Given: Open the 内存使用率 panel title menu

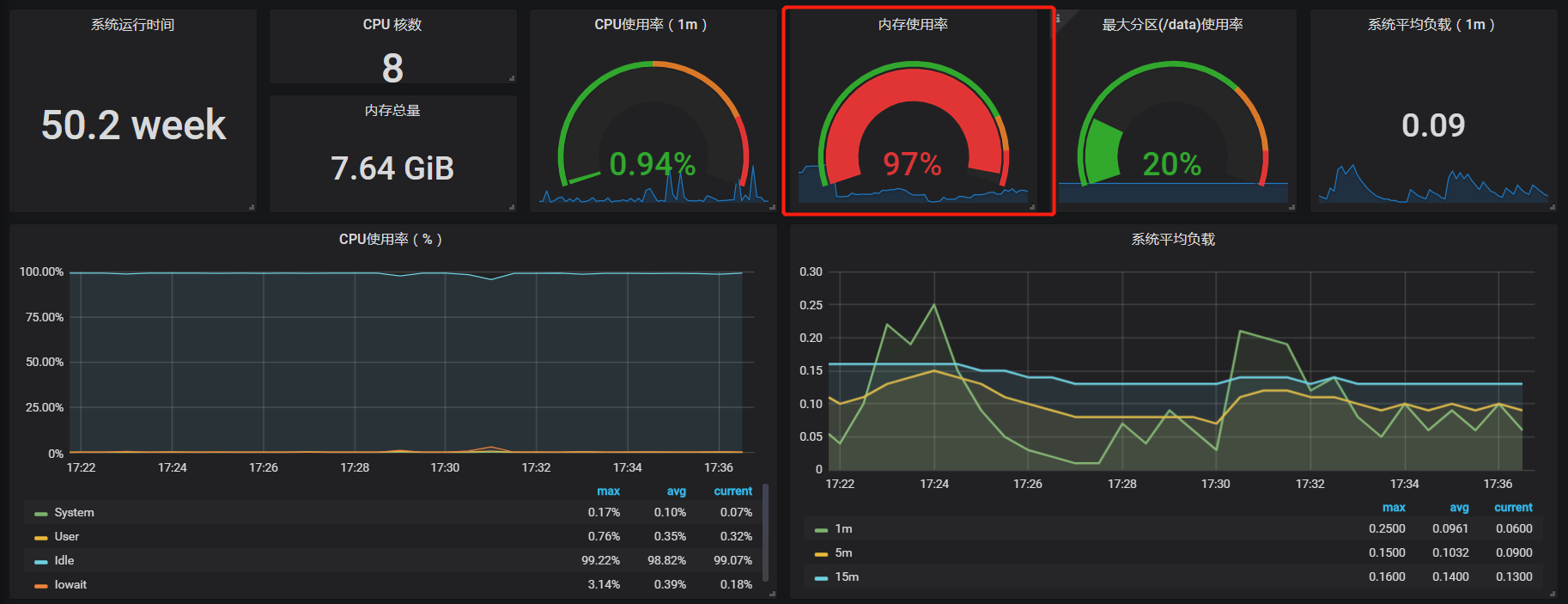Looking at the screenshot, I should click(913, 25).
